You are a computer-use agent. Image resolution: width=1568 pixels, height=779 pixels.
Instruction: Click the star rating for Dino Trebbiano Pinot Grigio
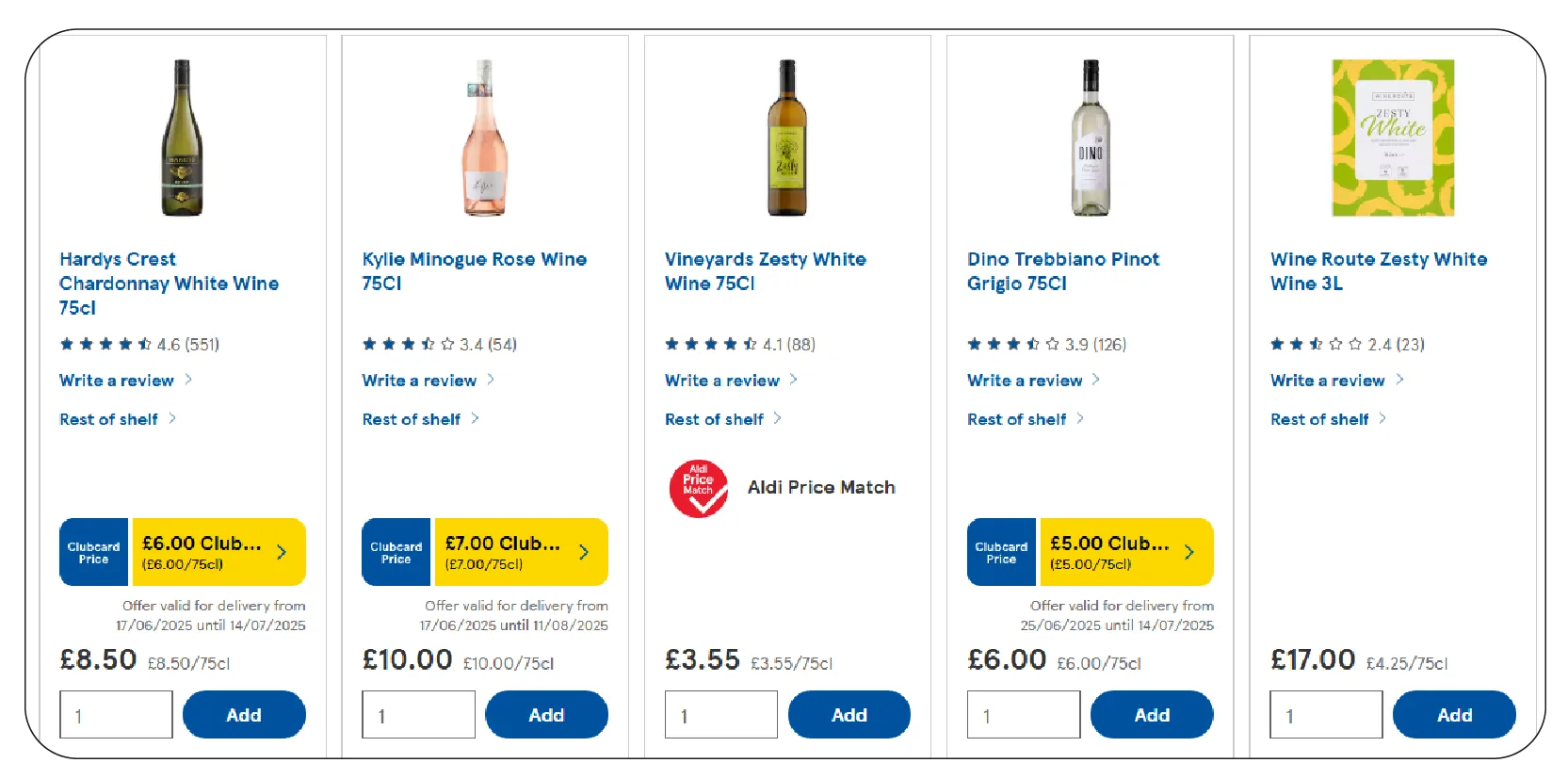pos(1011,344)
